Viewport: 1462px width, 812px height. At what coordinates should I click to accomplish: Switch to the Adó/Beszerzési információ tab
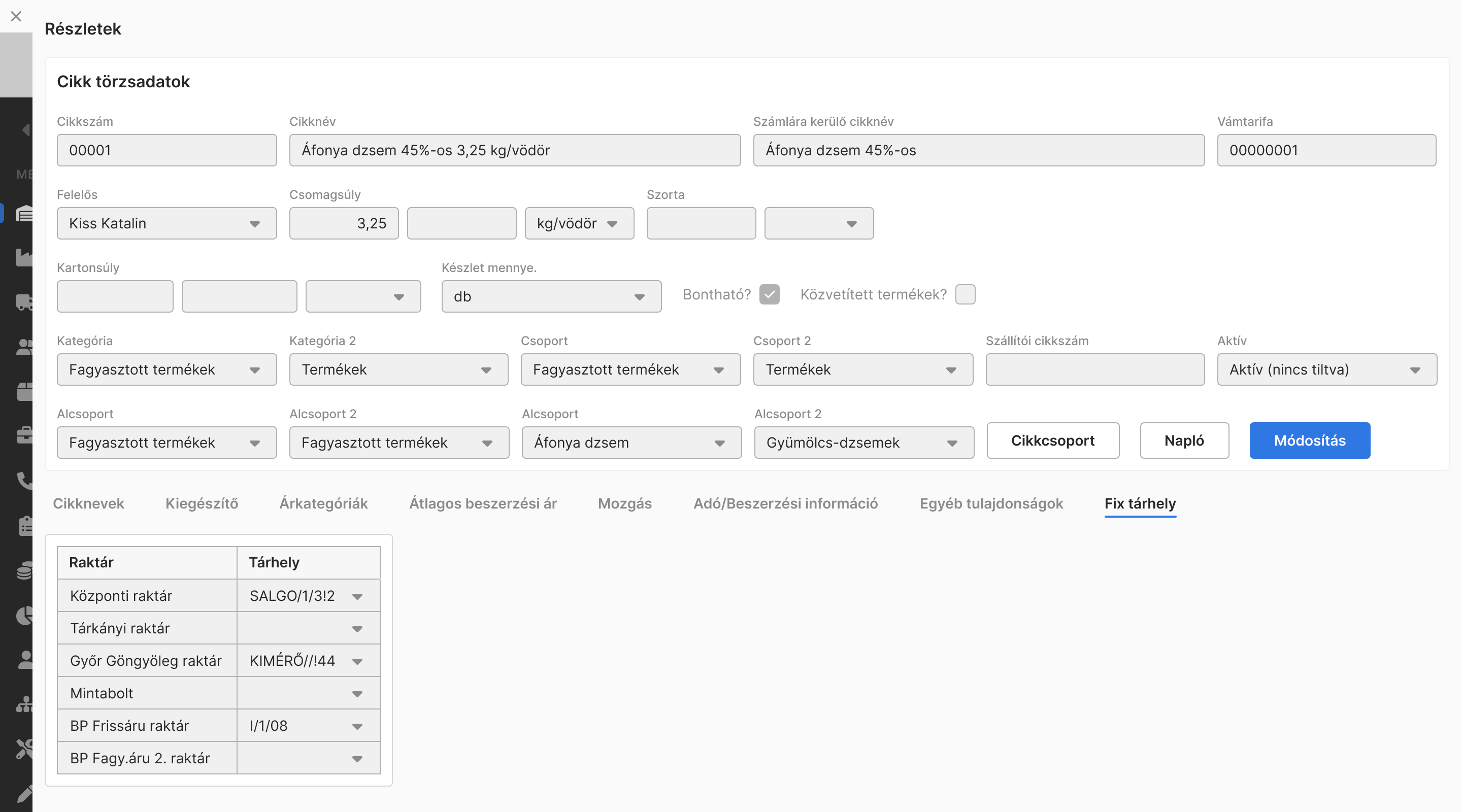pyautogui.click(x=785, y=504)
